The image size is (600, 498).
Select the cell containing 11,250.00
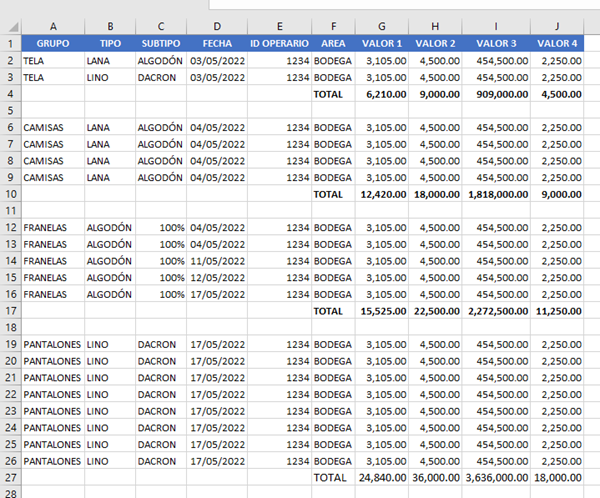click(x=558, y=311)
